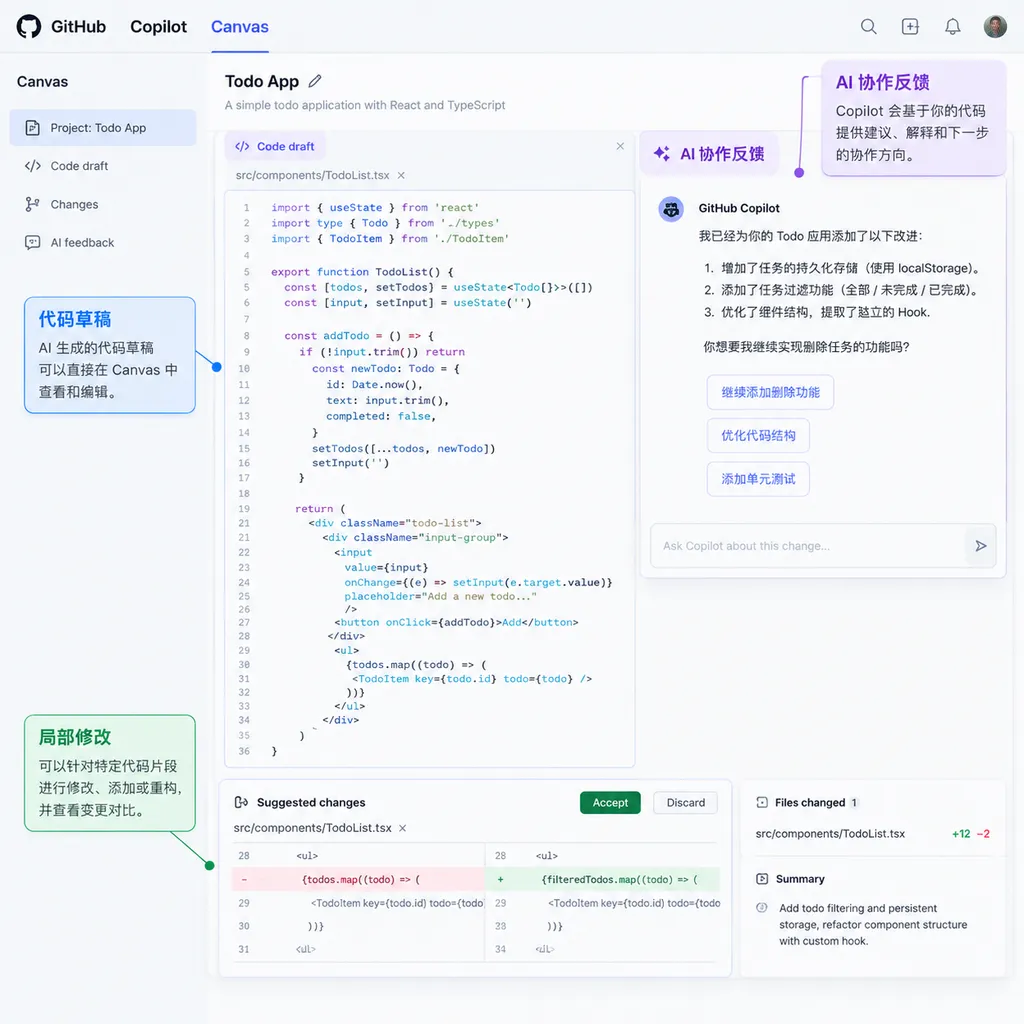Viewport: 1024px width, 1024px height.
Task: Switch to the Copilot tab
Action: pos(158,27)
